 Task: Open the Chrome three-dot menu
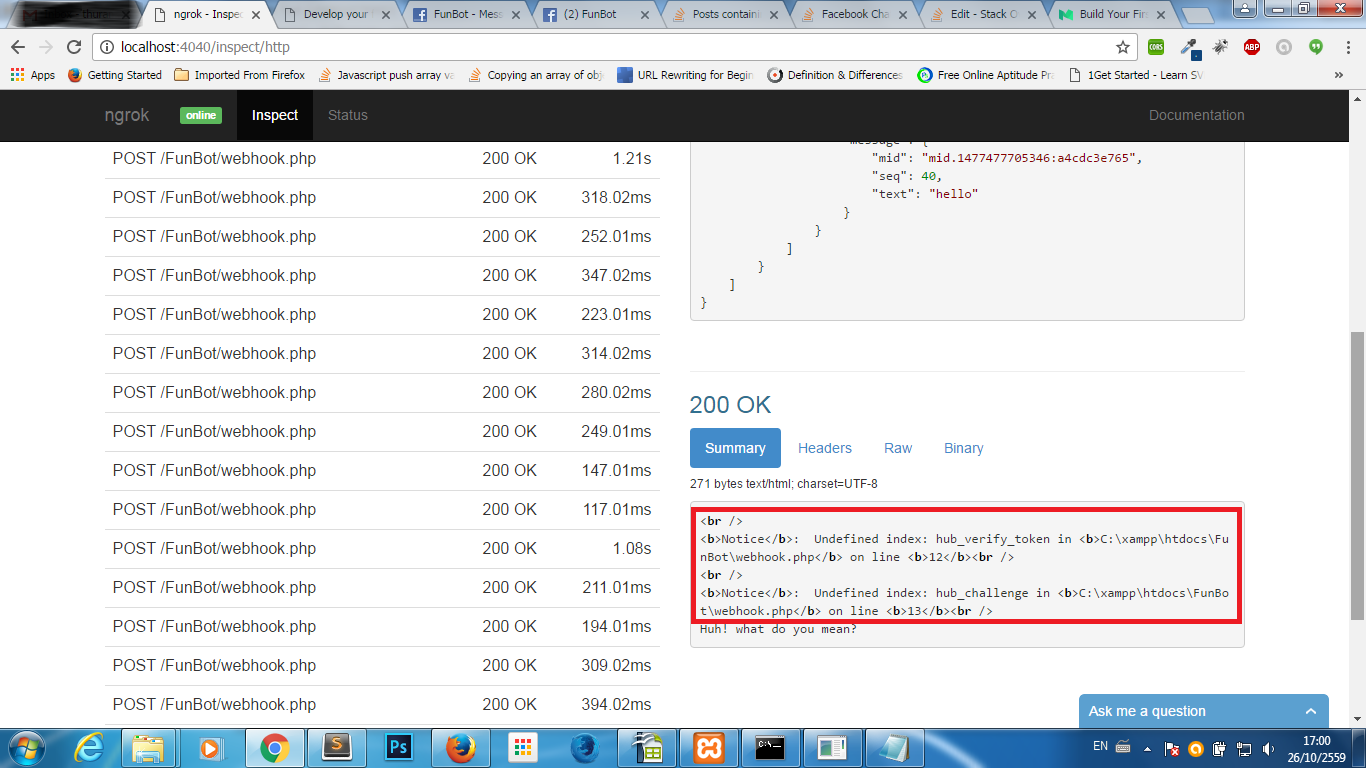[1347, 47]
